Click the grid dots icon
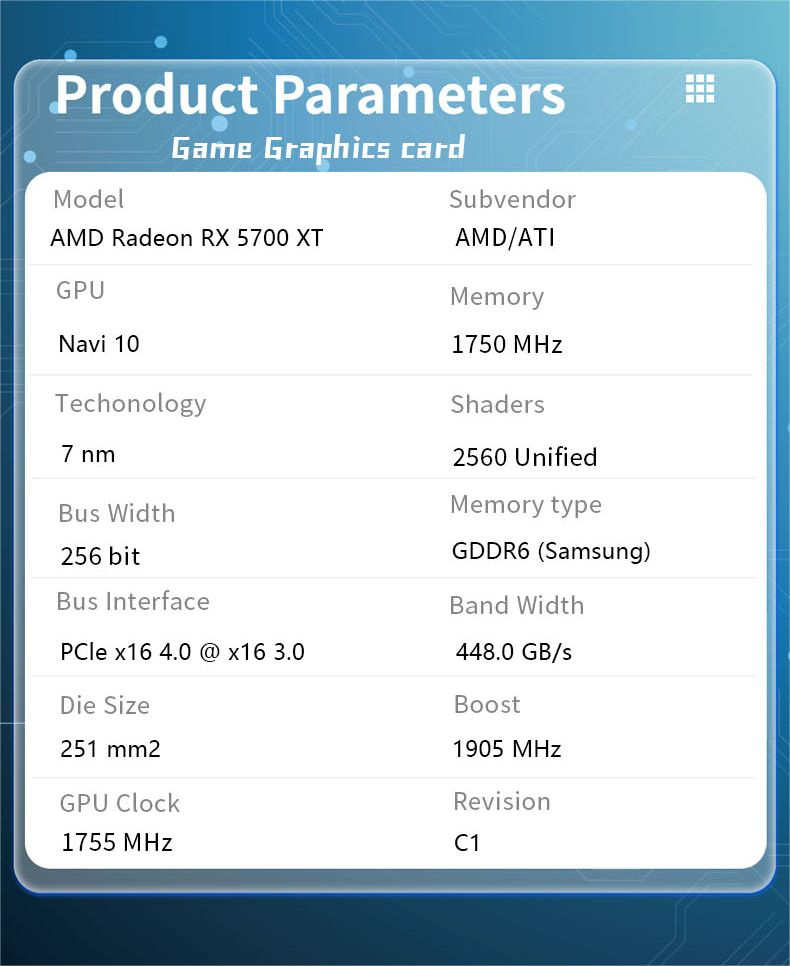790x966 pixels. [x=700, y=89]
